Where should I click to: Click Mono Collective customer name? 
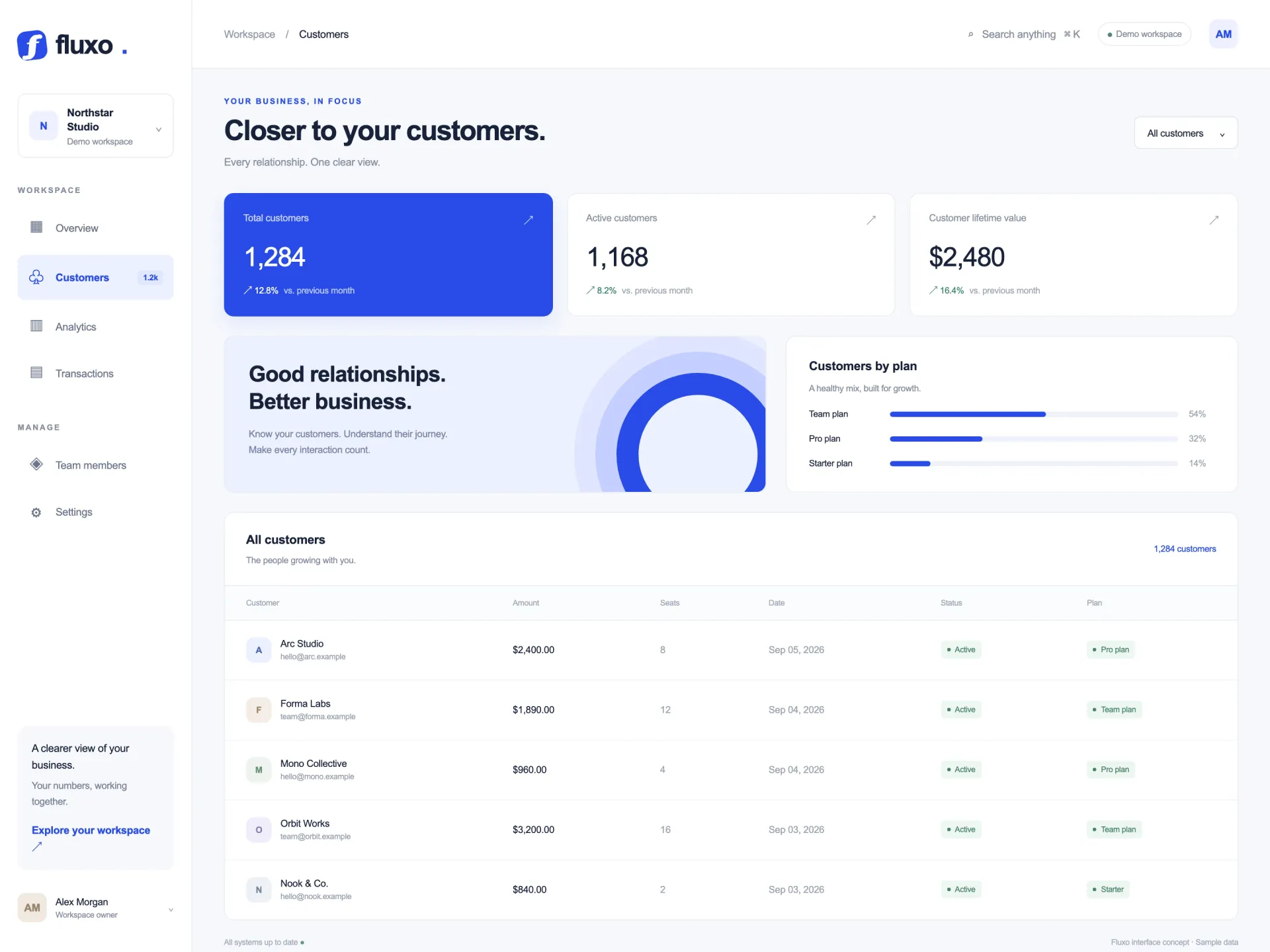click(x=314, y=764)
